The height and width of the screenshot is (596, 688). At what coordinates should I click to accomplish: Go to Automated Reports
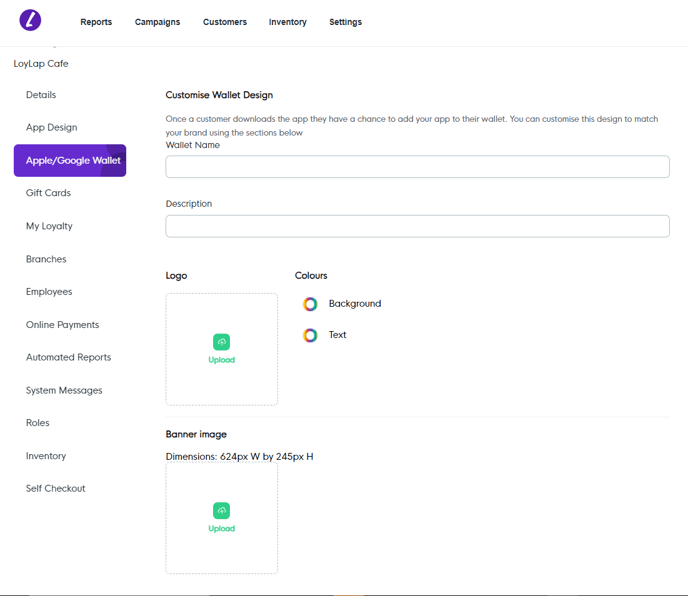tap(68, 357)
